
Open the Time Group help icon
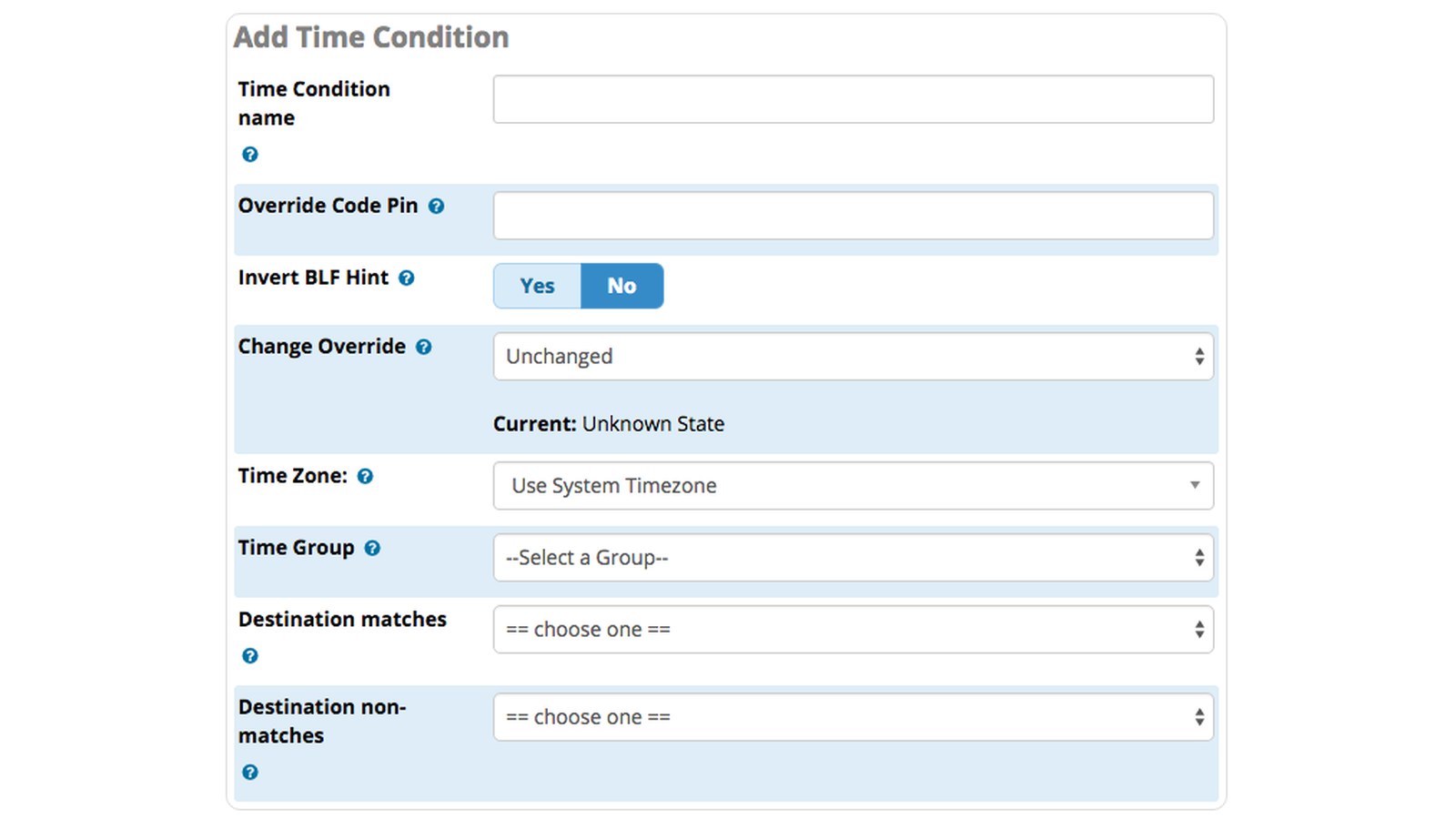(372, 549)
